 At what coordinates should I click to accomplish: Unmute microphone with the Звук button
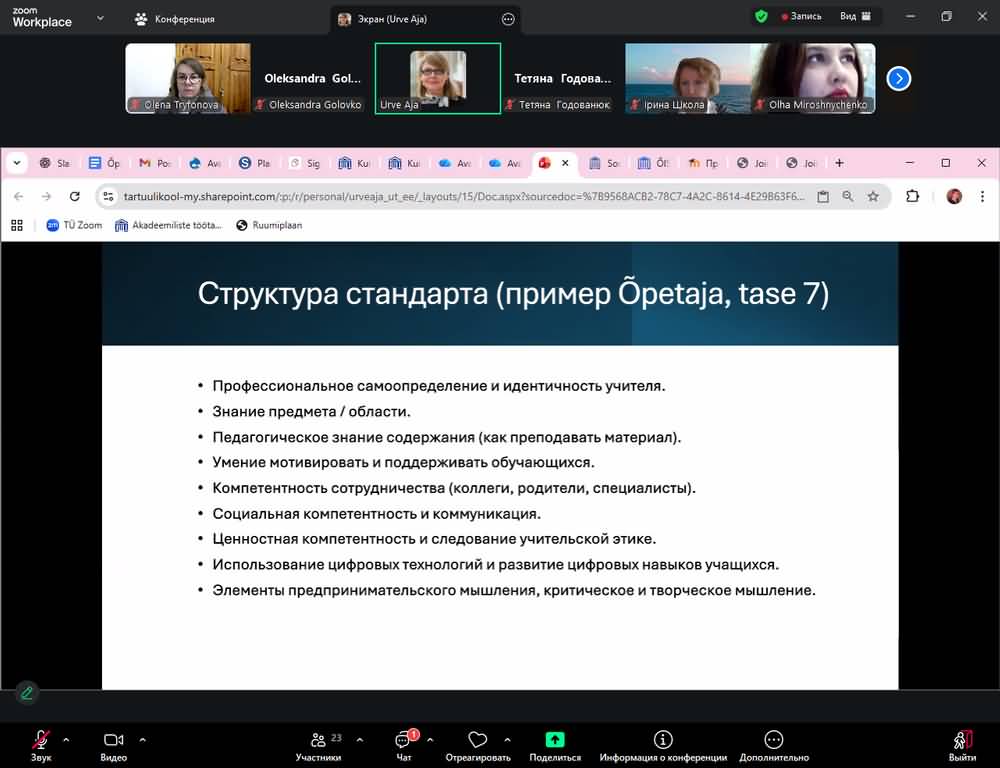[x=41, y=740]
